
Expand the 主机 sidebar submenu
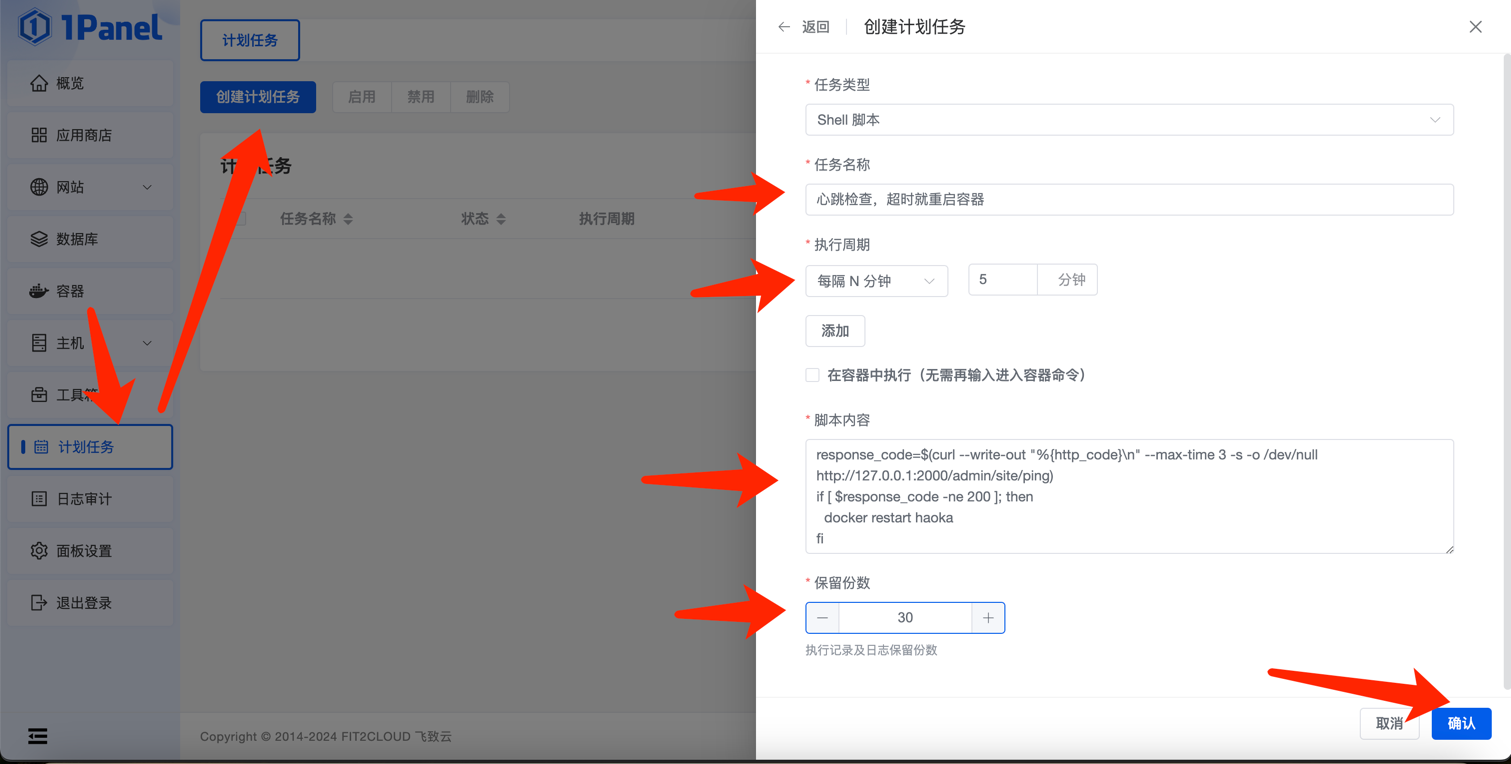click(x=90, y=343)
